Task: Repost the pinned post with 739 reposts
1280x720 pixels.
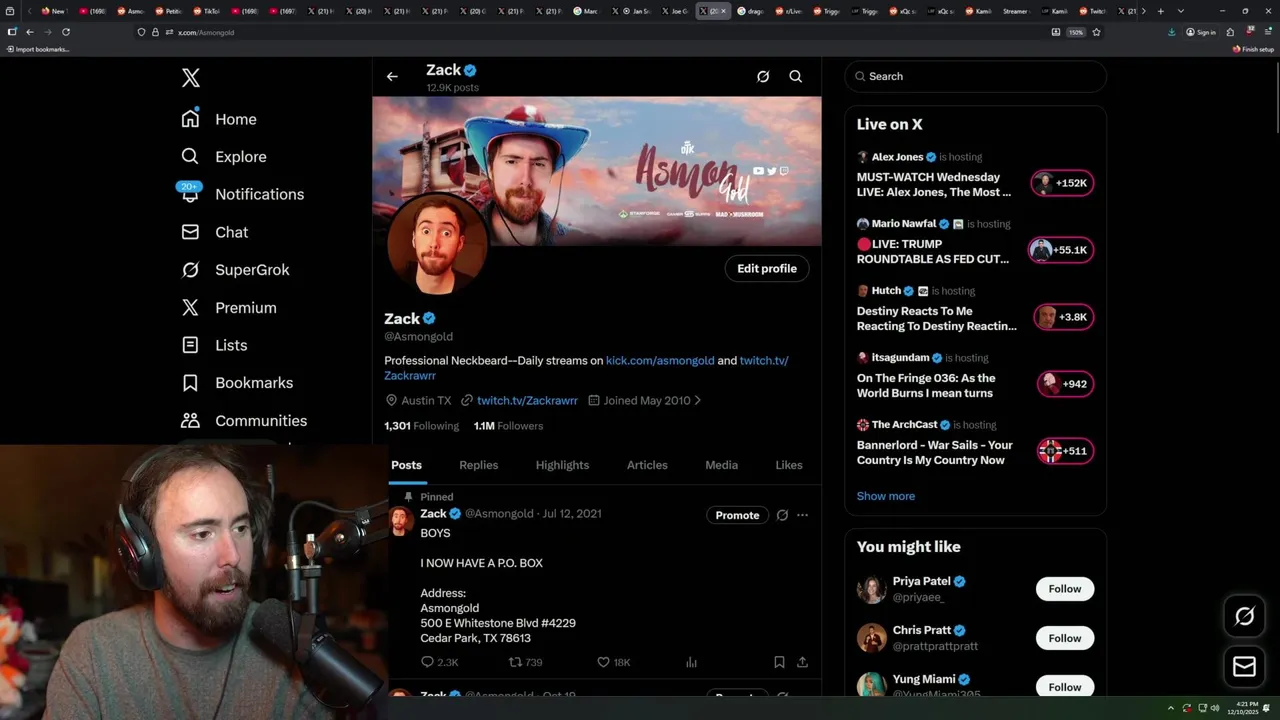Action: tap(526, 662)
